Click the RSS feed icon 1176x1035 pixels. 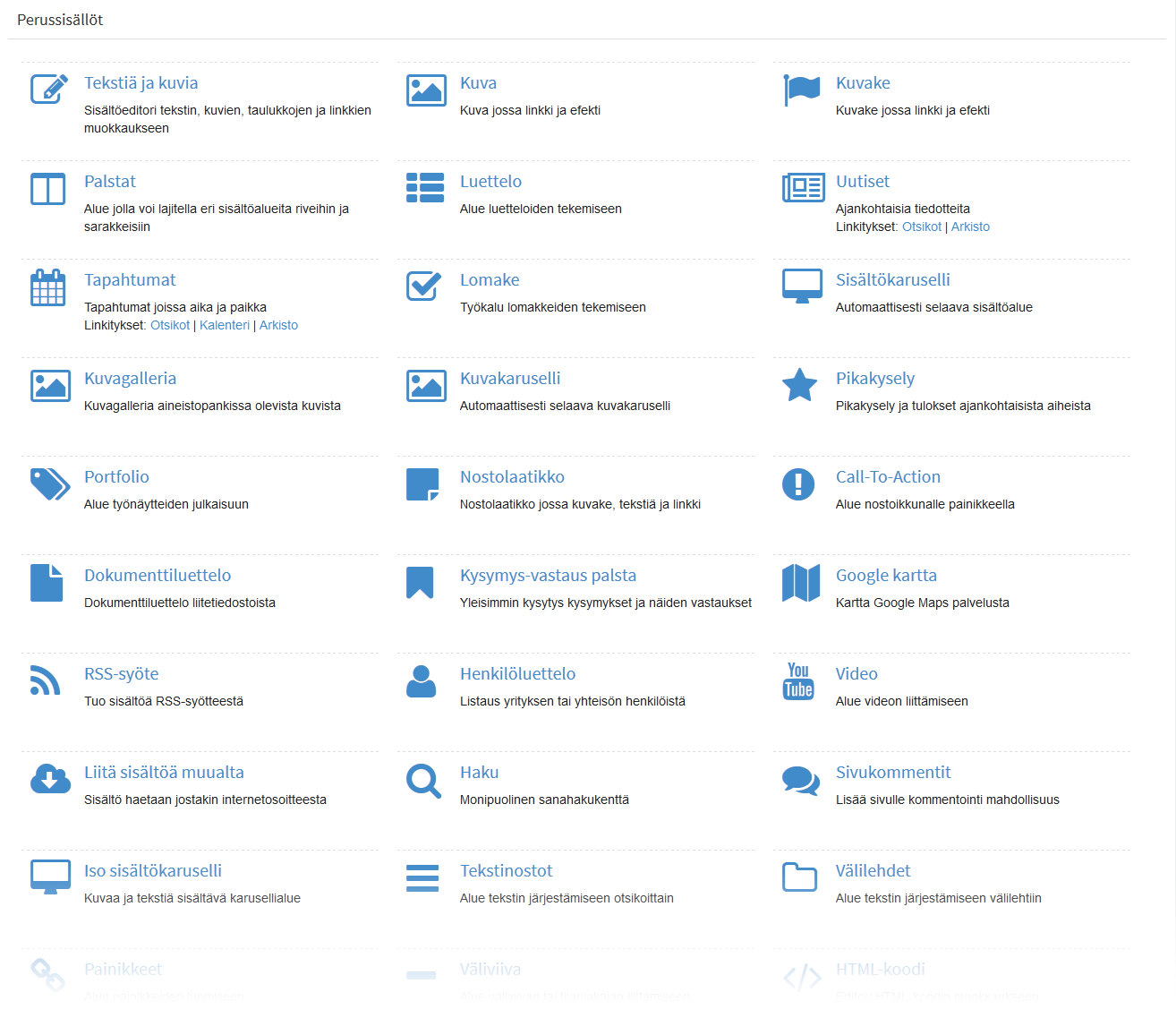[46, 680]
